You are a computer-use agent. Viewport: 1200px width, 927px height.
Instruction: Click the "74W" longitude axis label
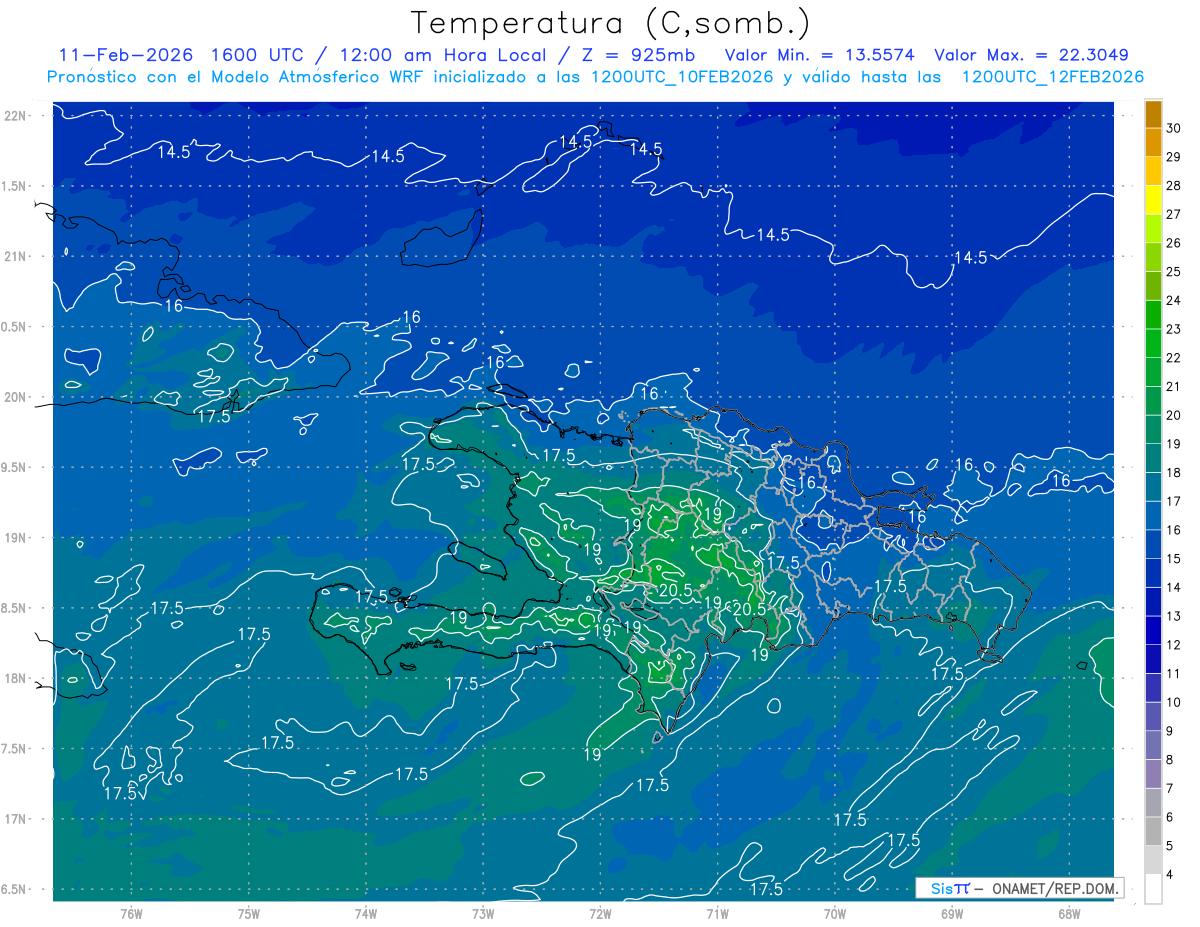[x=366, y=913]
